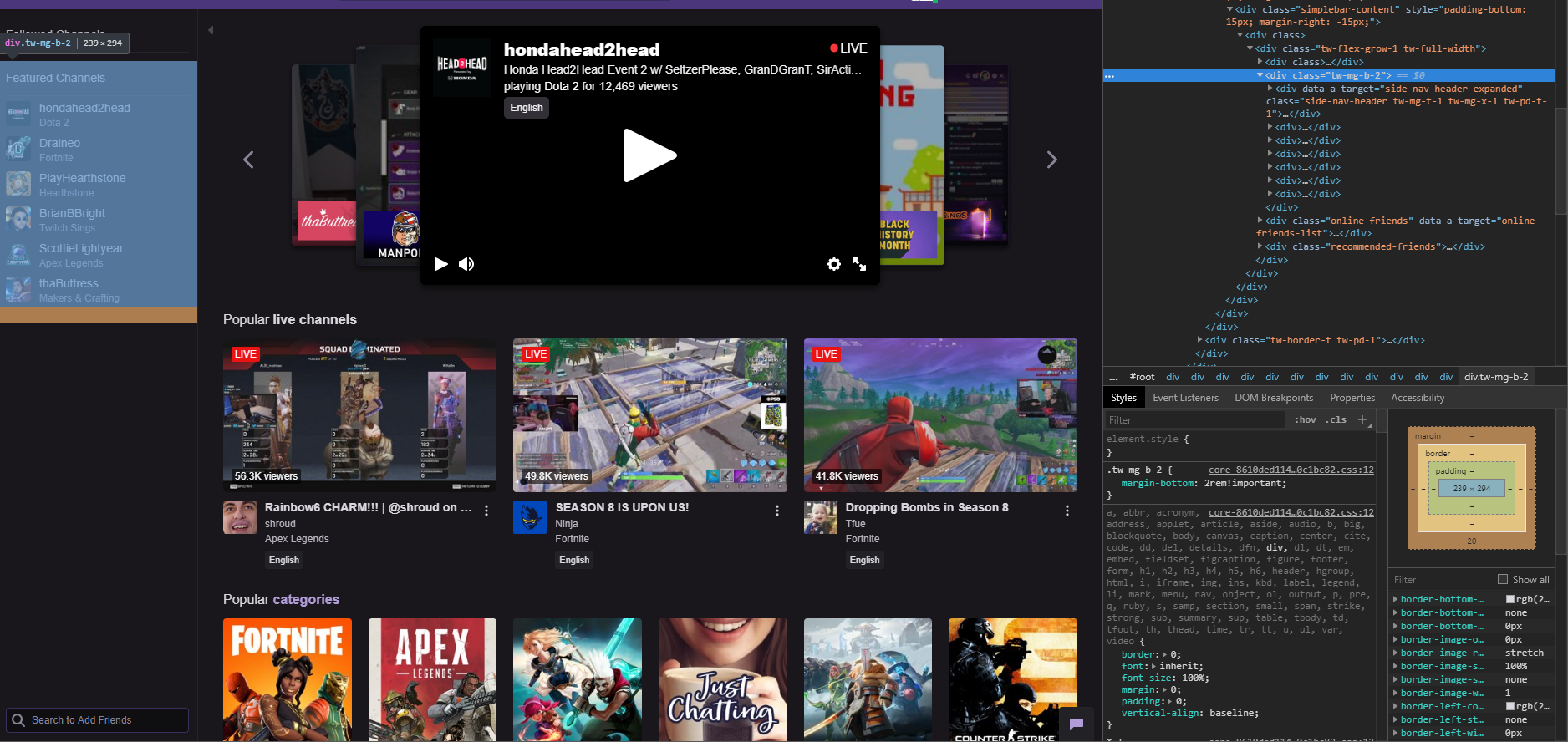The image size is (1568, 742).
Task: Open options menu for shroud stream
Action: coord(486,511)
